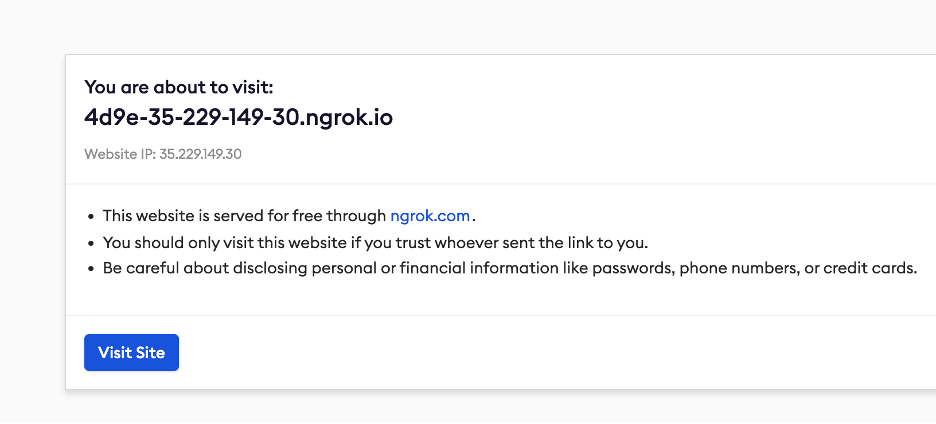
Task: Click the divider line above the Visit Site button
Action: (x=501, y=315)
